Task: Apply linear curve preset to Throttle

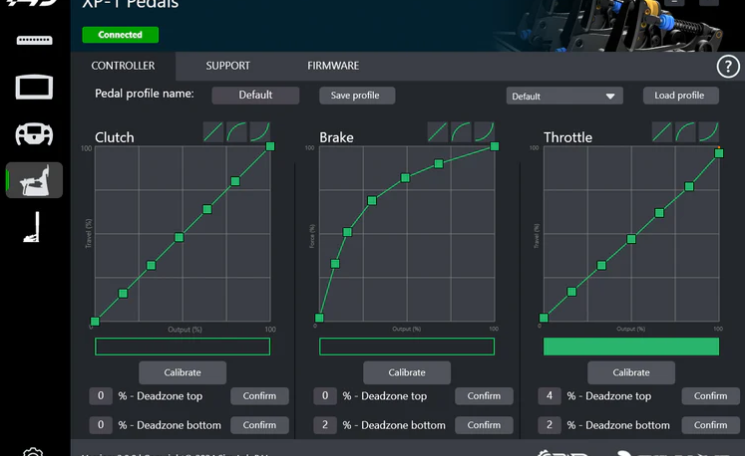Action: coord(662,132)
